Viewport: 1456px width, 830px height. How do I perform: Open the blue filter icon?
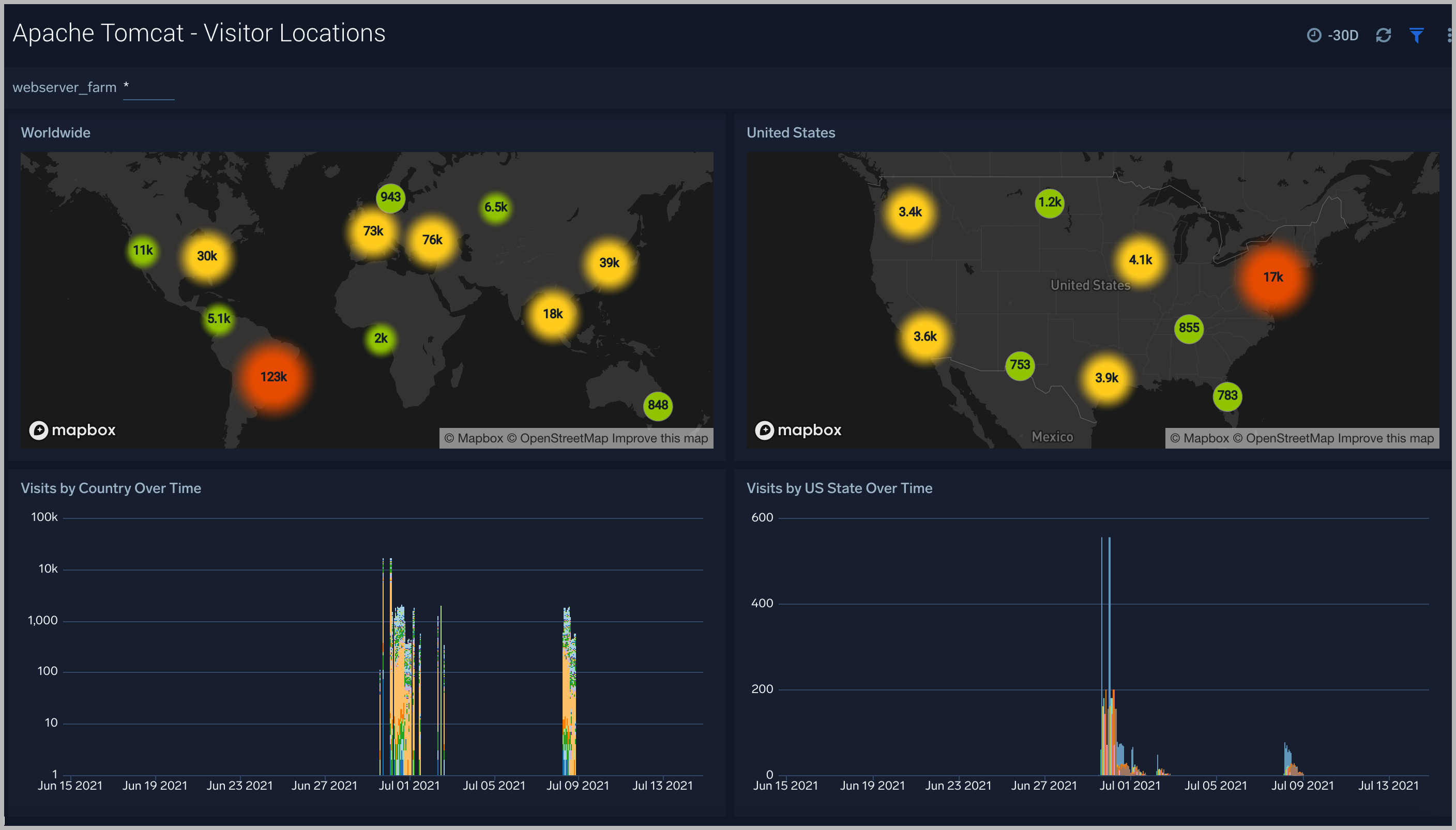coord(1416,35)
